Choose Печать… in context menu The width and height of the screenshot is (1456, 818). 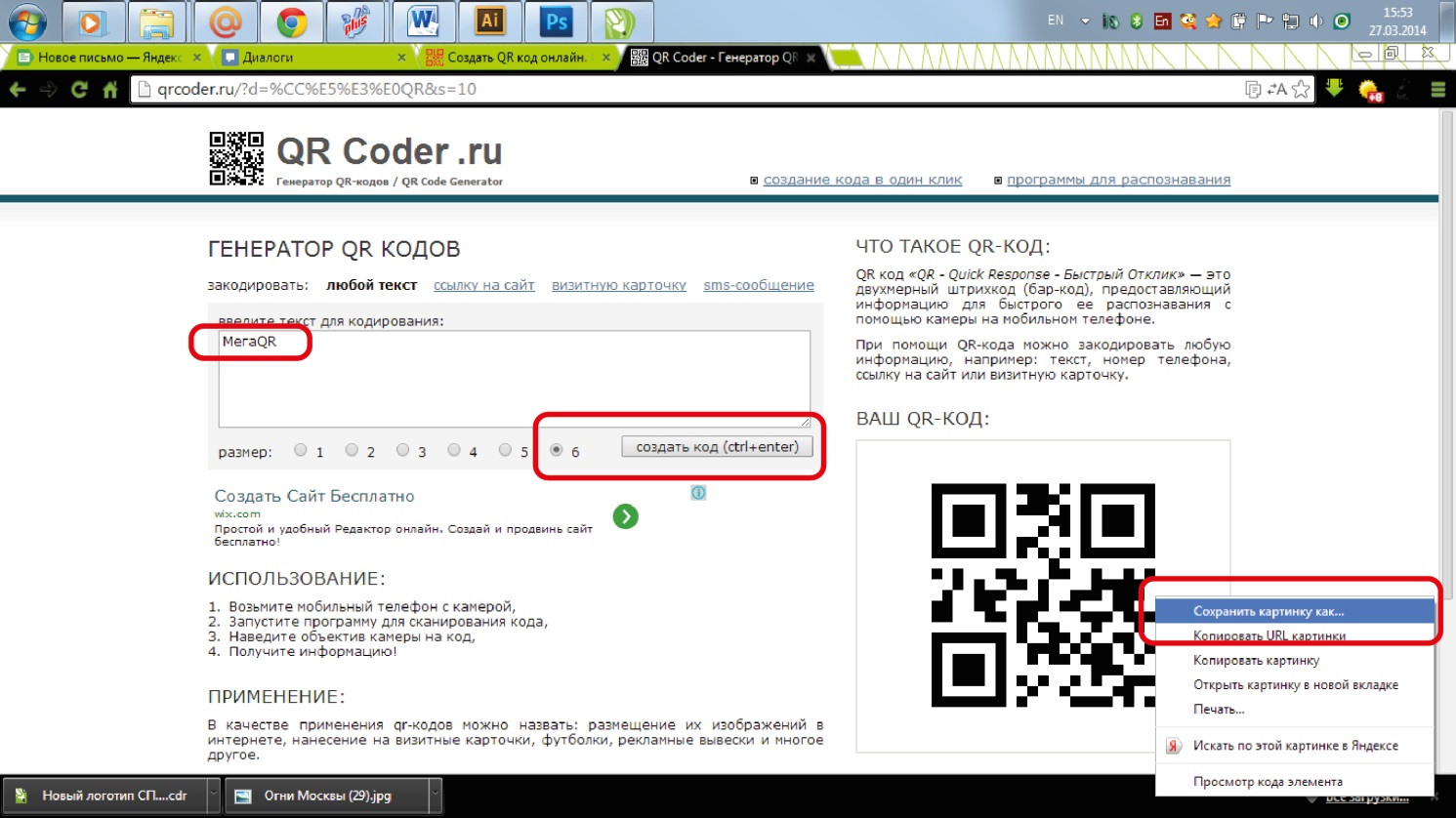tap(1295, 709)
